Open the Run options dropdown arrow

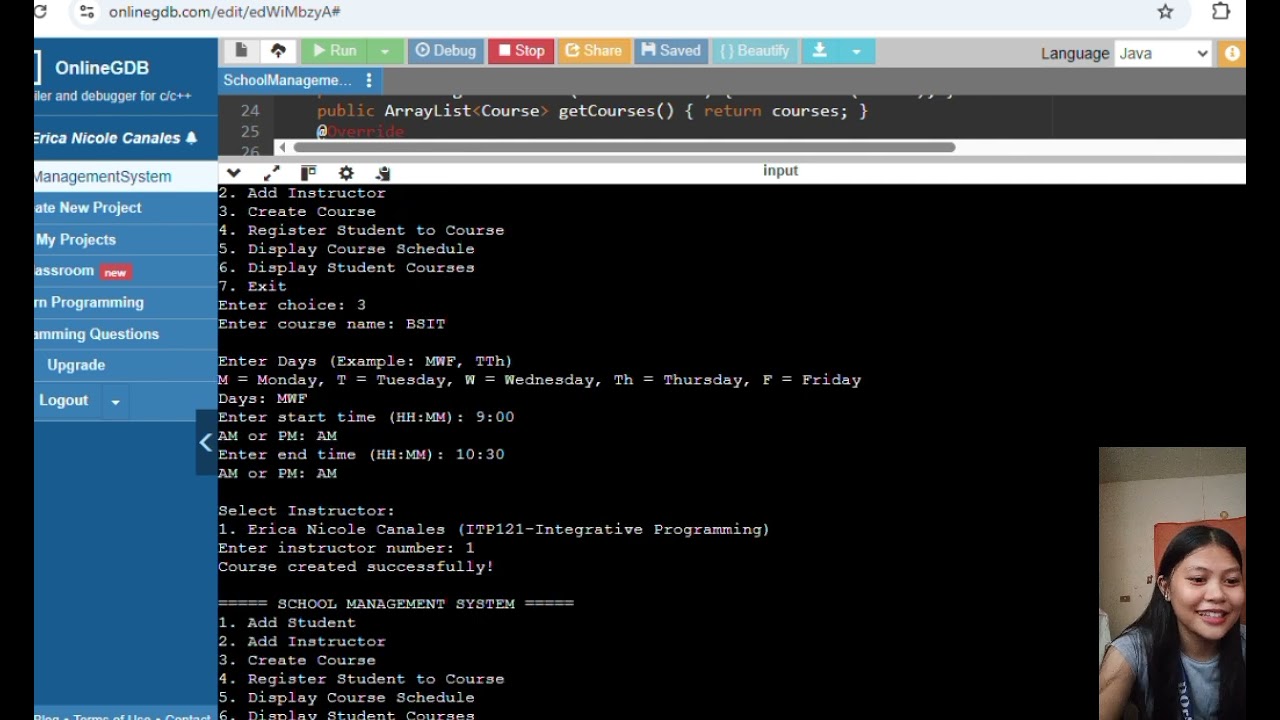pos(385,51)
